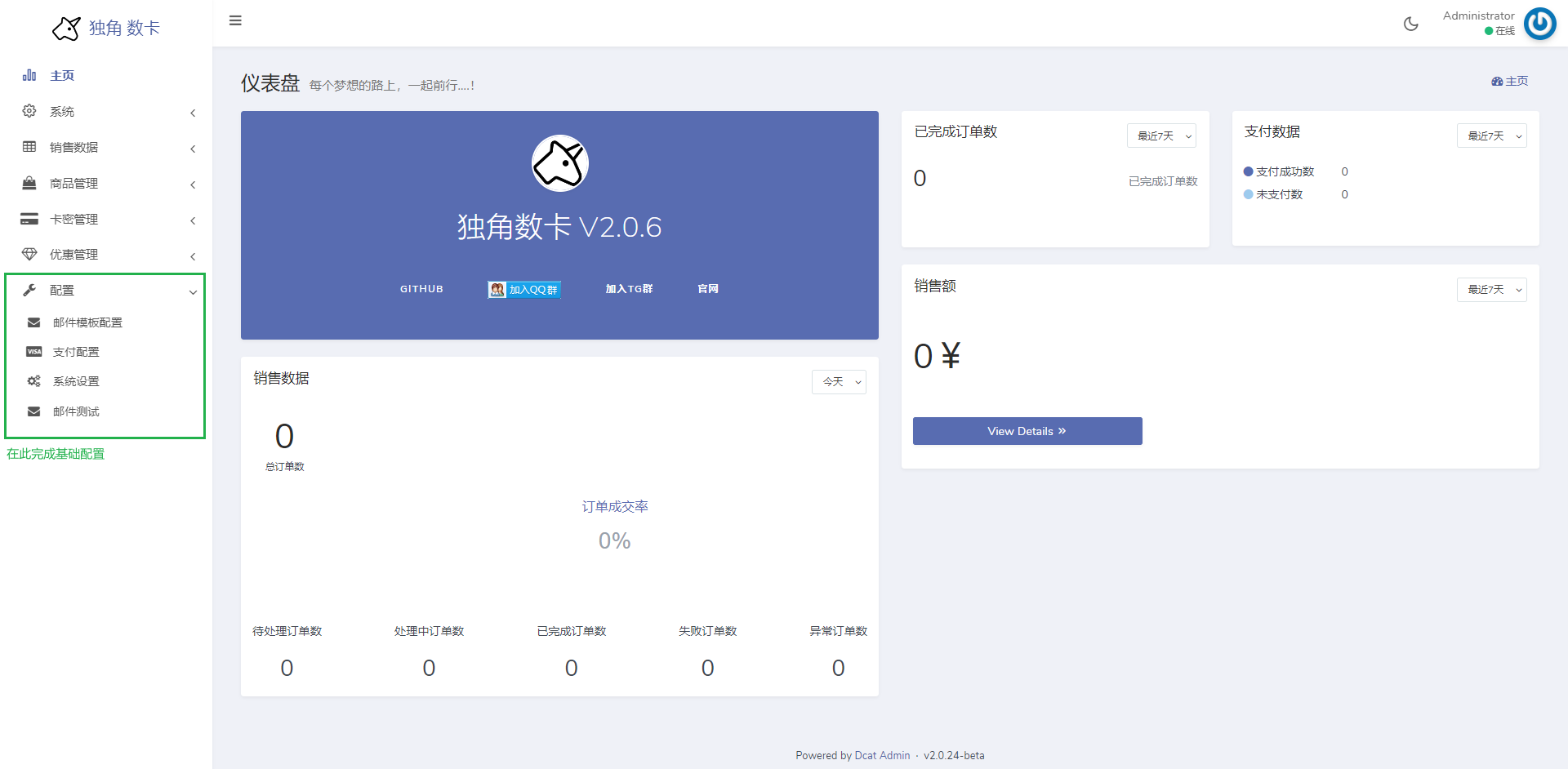Open the Administrator avatar power icon
This screenshot has width=1568, height=769.
pos(1539,24)
